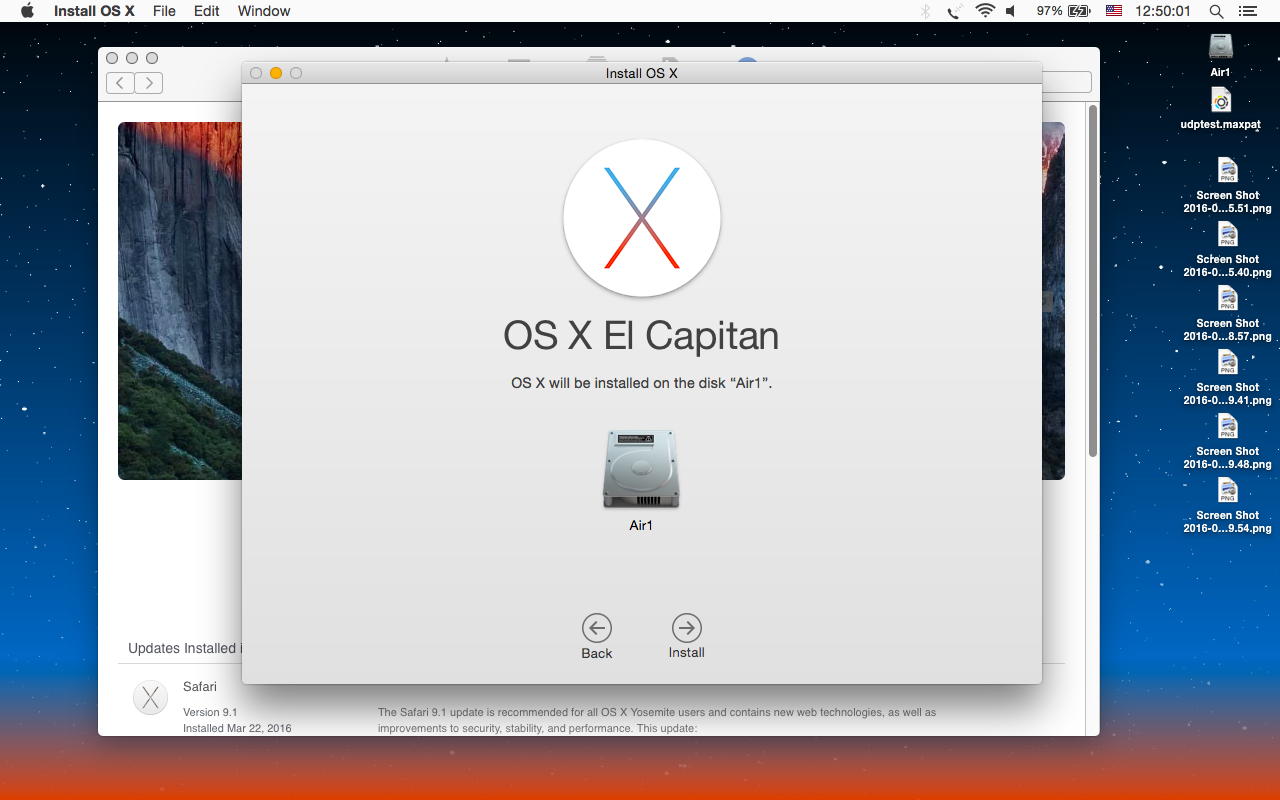Click the forward arrow in App Store window
The width and height of the screenshot is (1280, 800).
click(149, 83)
